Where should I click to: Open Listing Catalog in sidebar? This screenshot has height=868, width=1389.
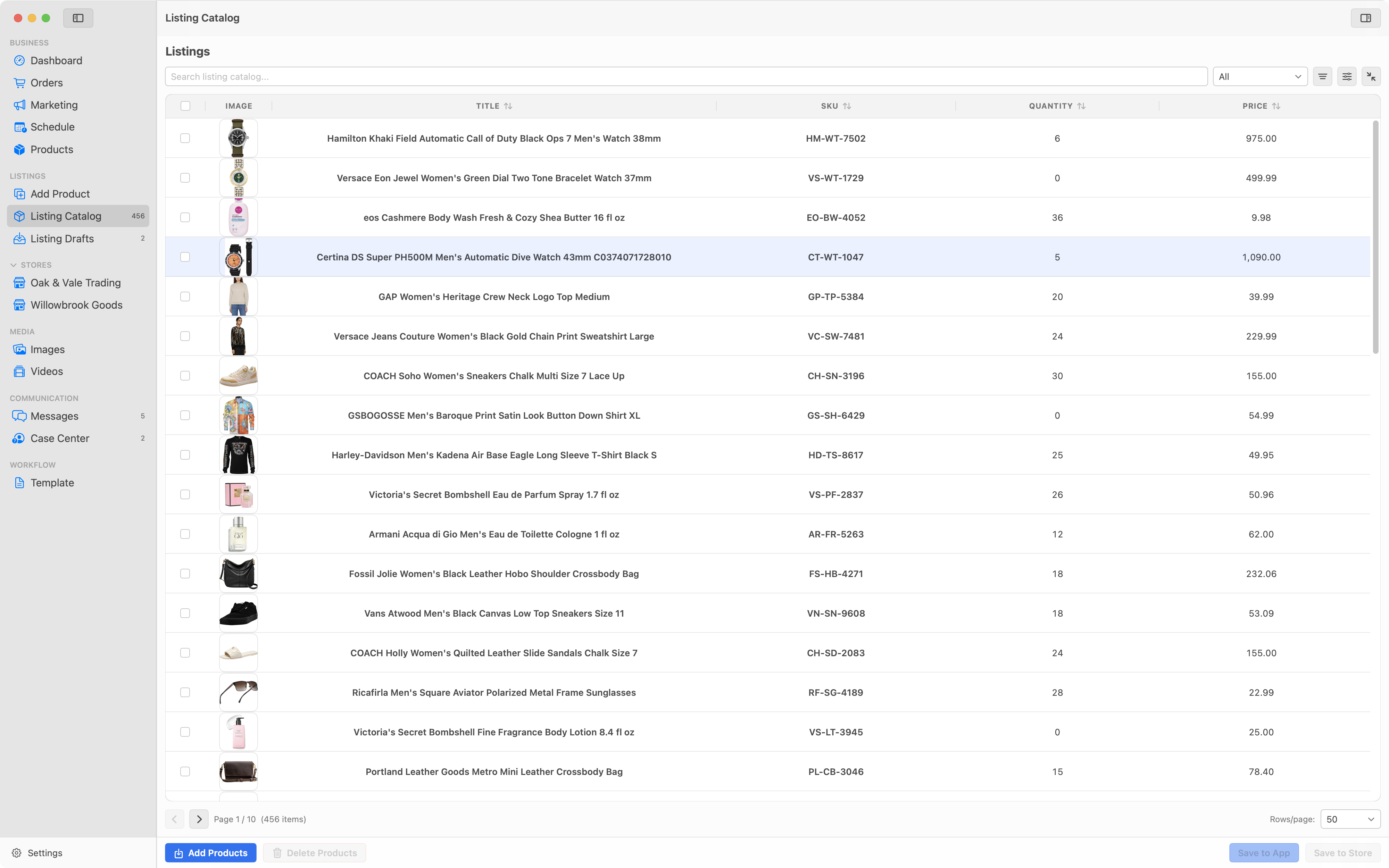click(x=78, y=216)
